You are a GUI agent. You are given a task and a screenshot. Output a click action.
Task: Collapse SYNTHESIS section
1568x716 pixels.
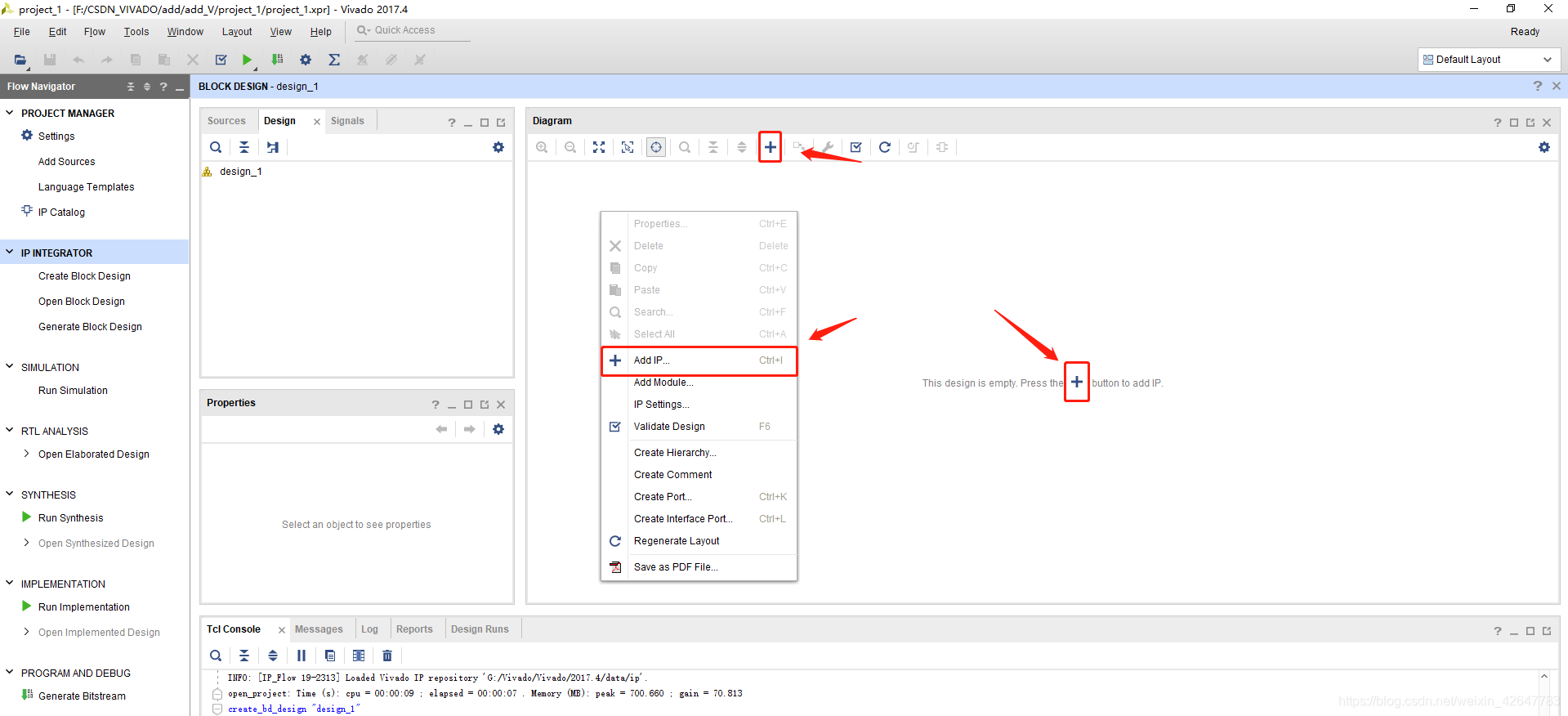(10, 494)
